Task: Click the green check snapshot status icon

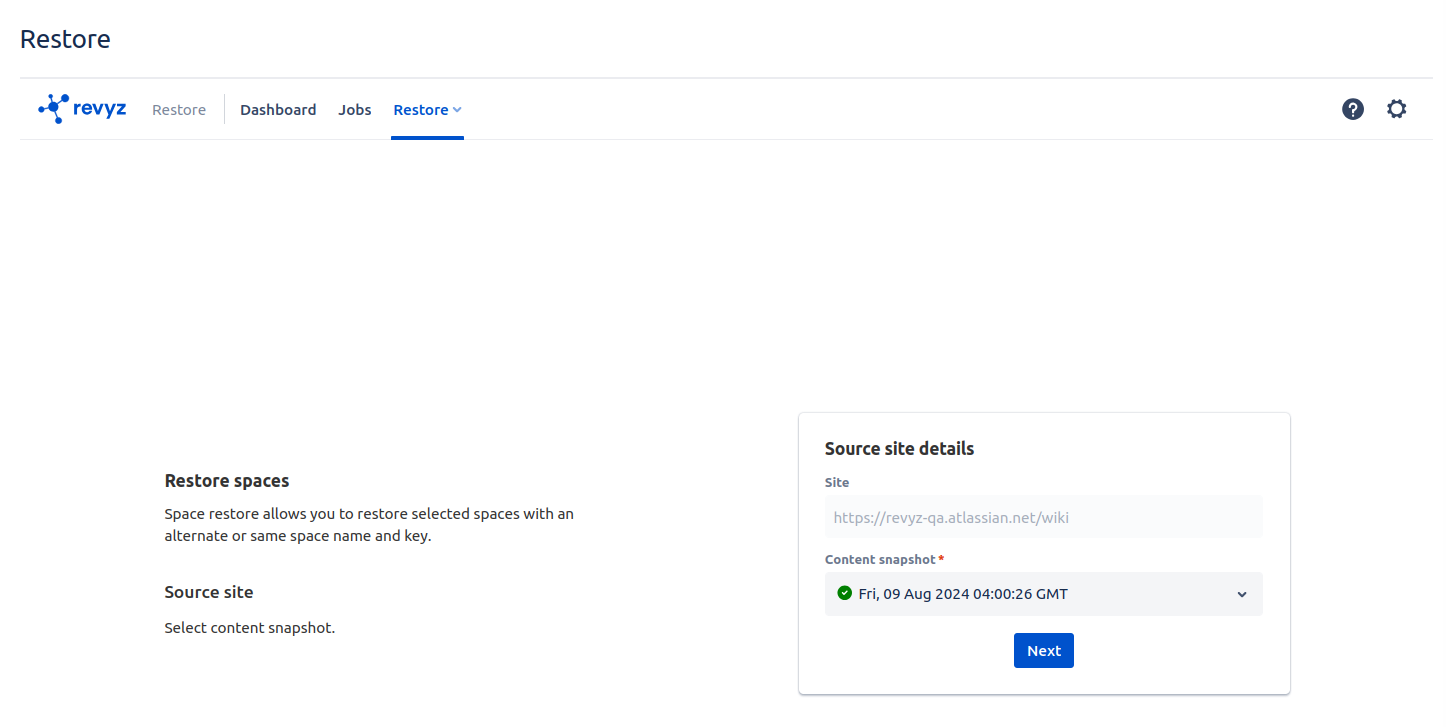Action: 844,593
